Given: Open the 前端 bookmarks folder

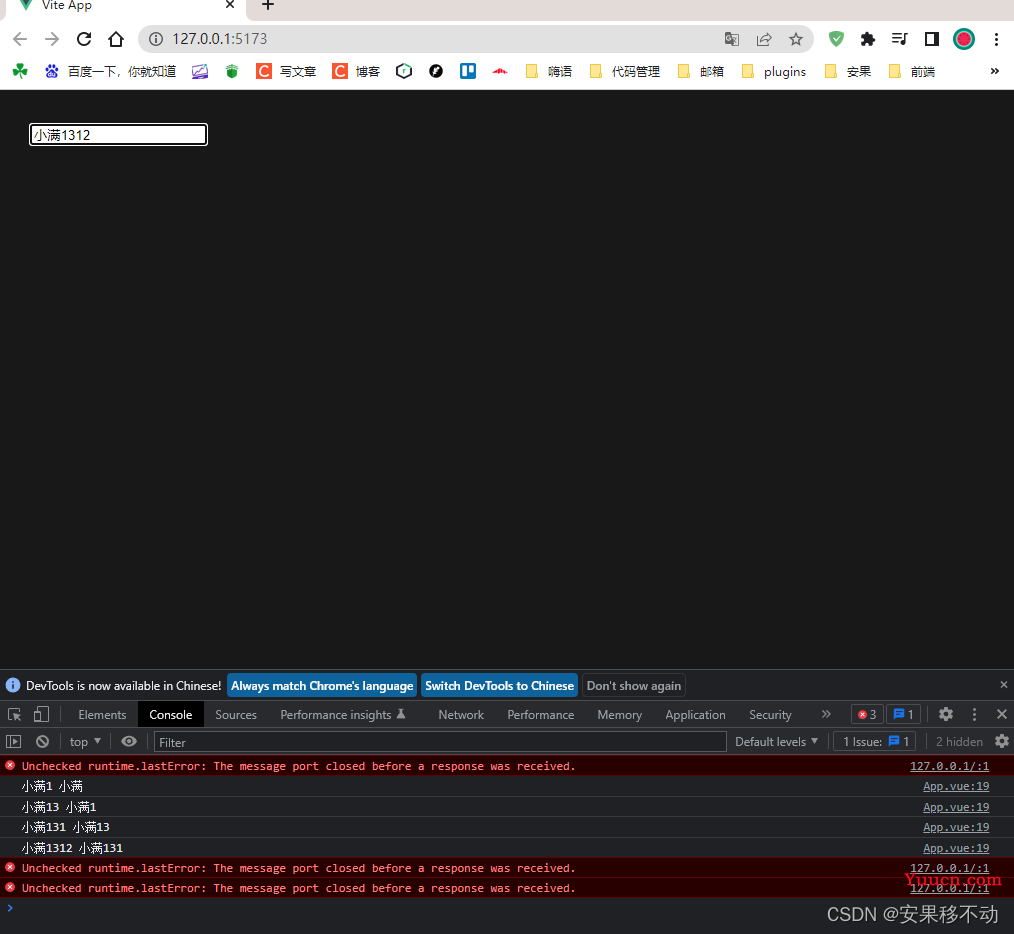Looking at the screenshot, I should pyautogui.click(x=912, y=71).
